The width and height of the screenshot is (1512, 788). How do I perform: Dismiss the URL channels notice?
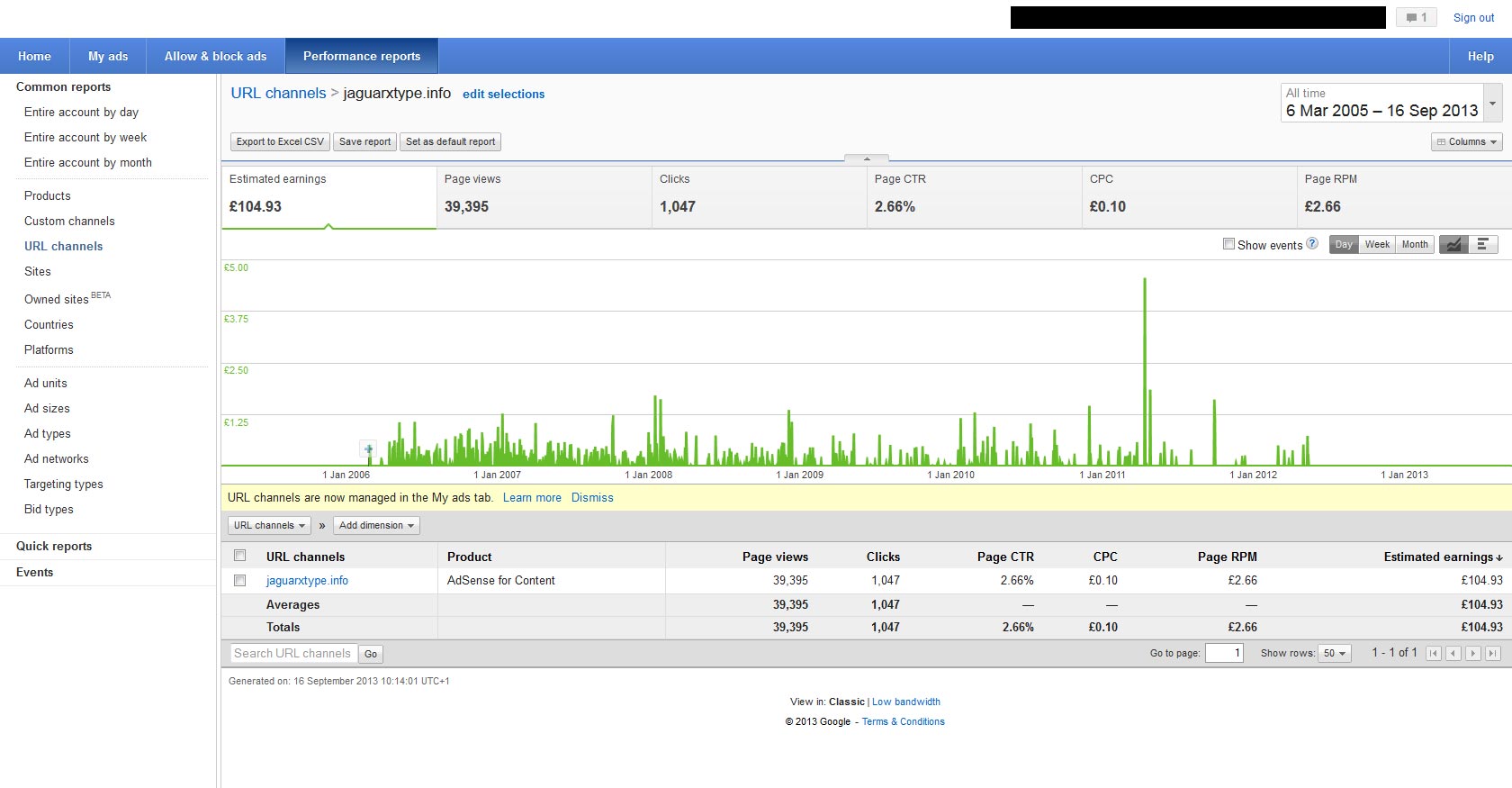point(592,497)
